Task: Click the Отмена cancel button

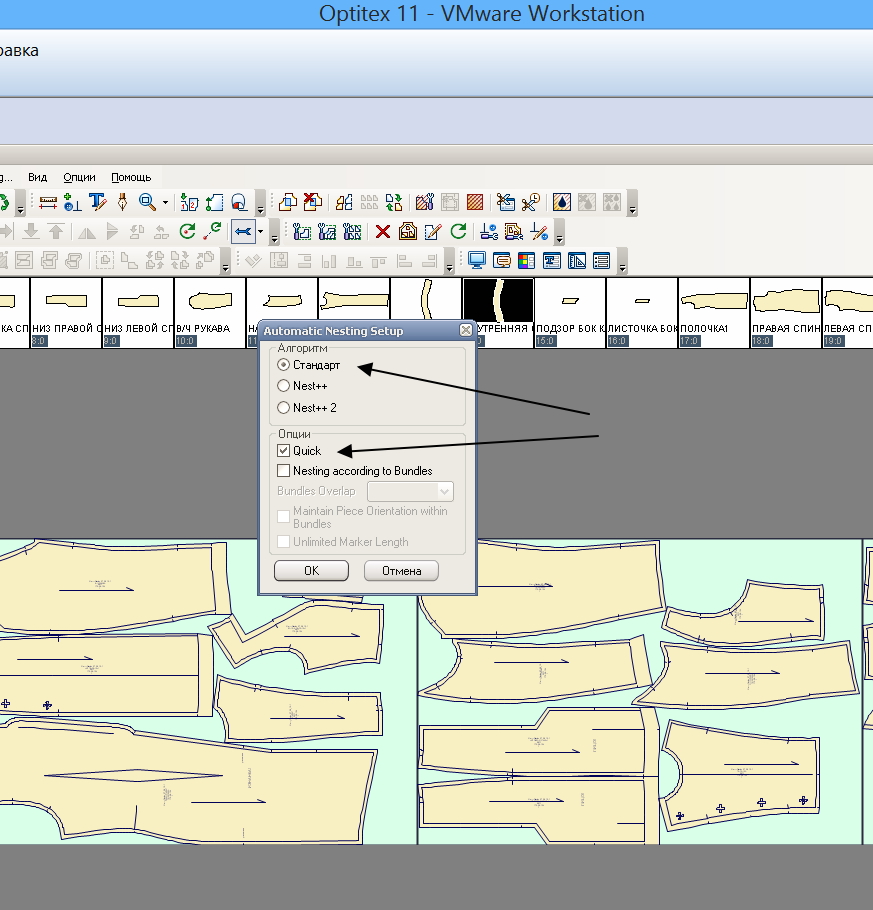Action: pos(401,571)
